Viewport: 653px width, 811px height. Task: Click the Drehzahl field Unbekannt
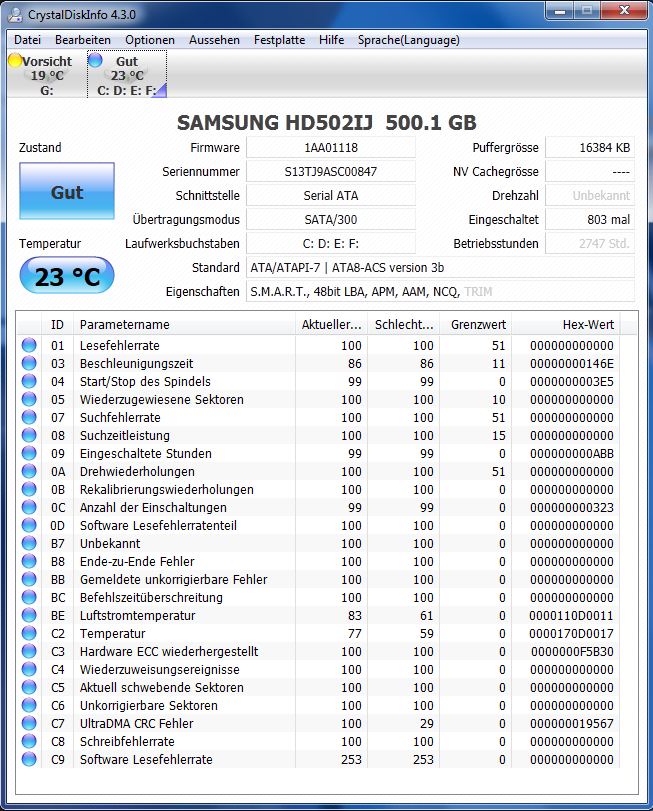590,196
